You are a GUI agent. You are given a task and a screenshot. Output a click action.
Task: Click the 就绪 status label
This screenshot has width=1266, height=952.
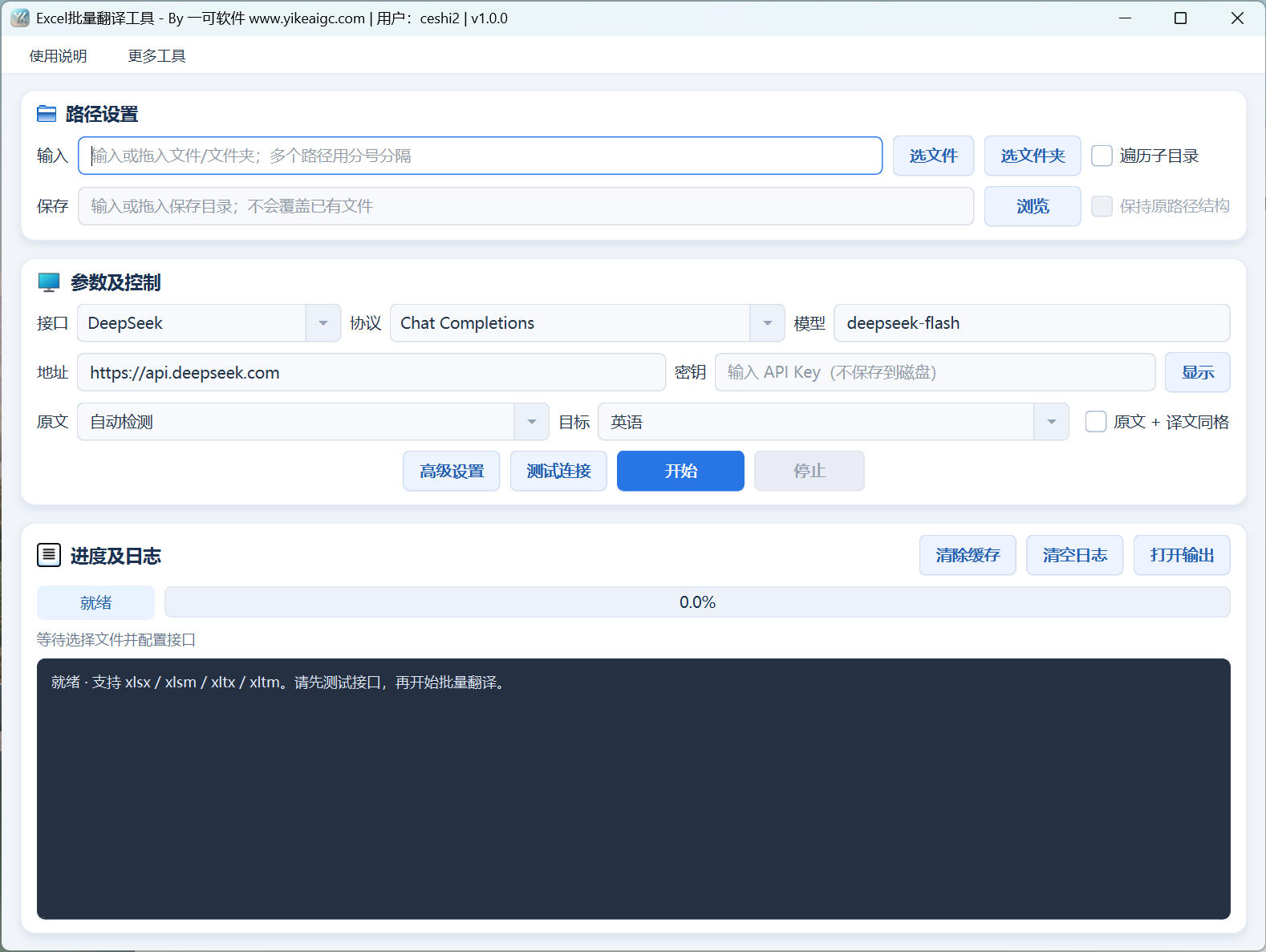(95, 602)
